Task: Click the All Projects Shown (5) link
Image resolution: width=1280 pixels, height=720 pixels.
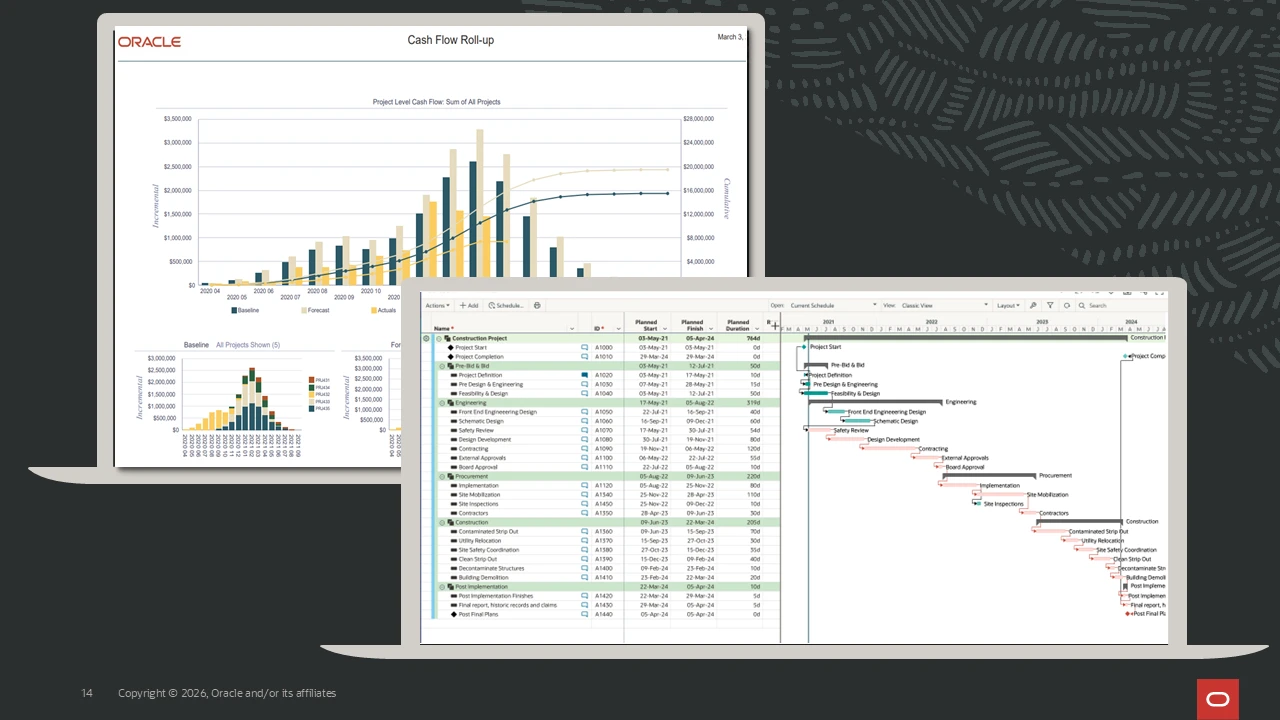Action: pos(248,345)
